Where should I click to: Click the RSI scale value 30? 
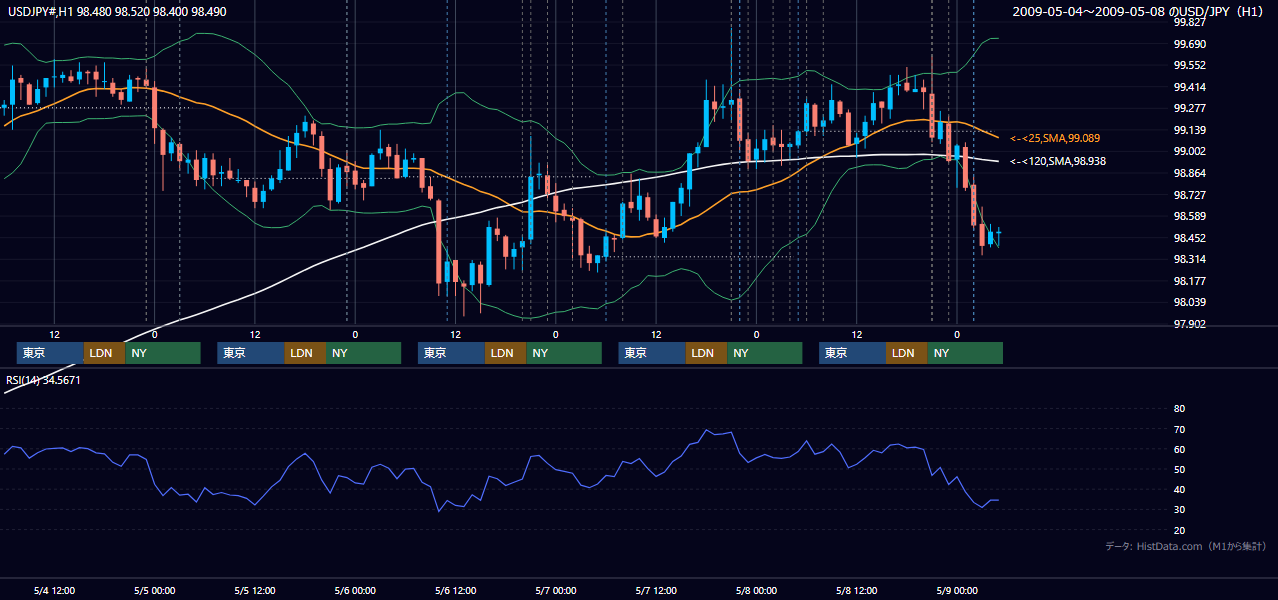tap(1179, 509)
